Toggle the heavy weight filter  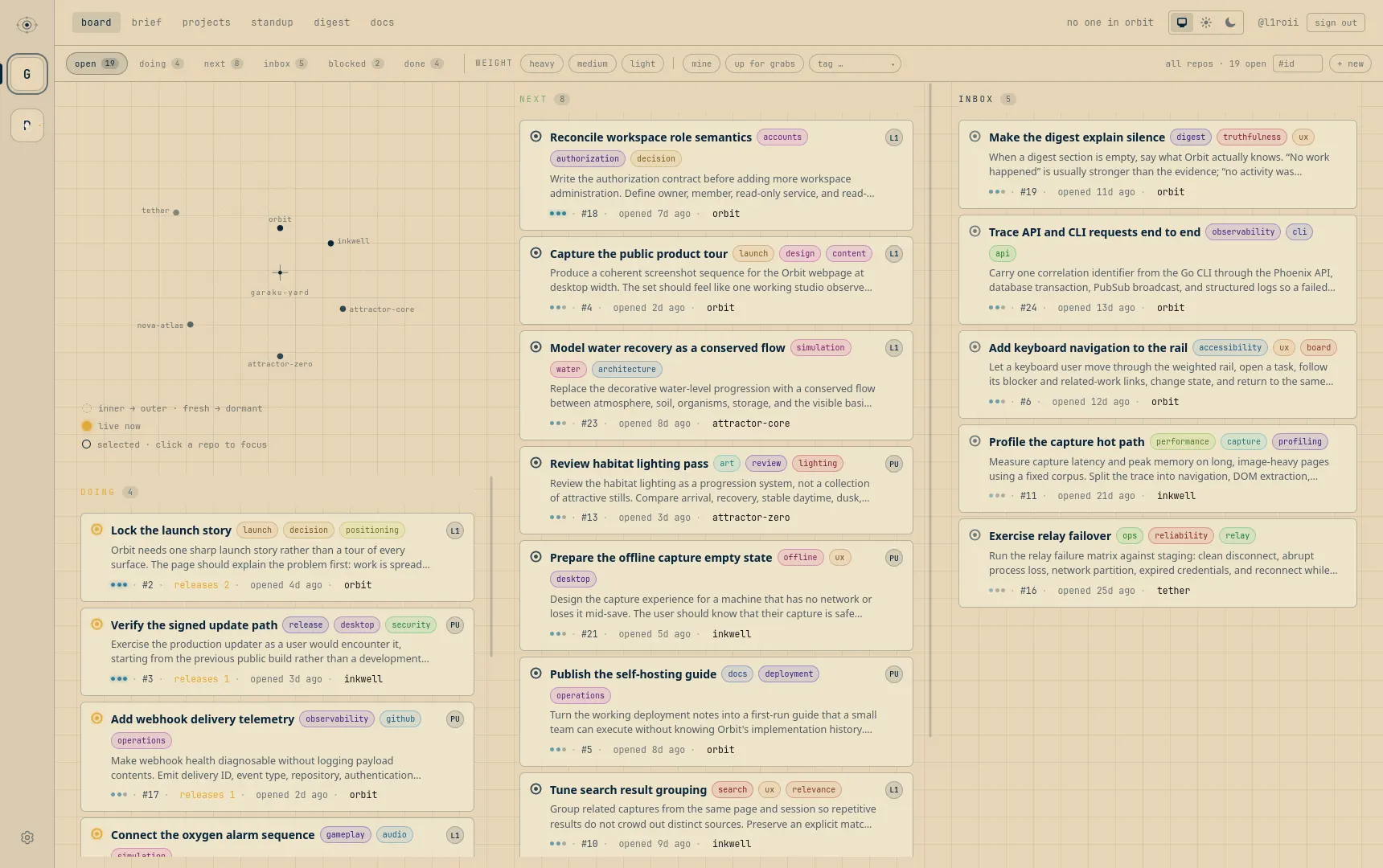[542, 63]
